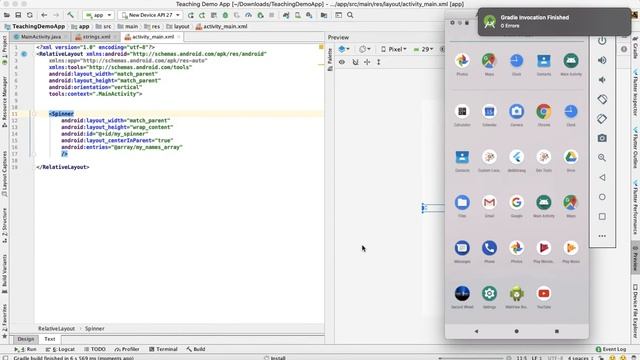640x360 pixels.
Task: Click the emulator rotate left icon
Action: point(602,99)
